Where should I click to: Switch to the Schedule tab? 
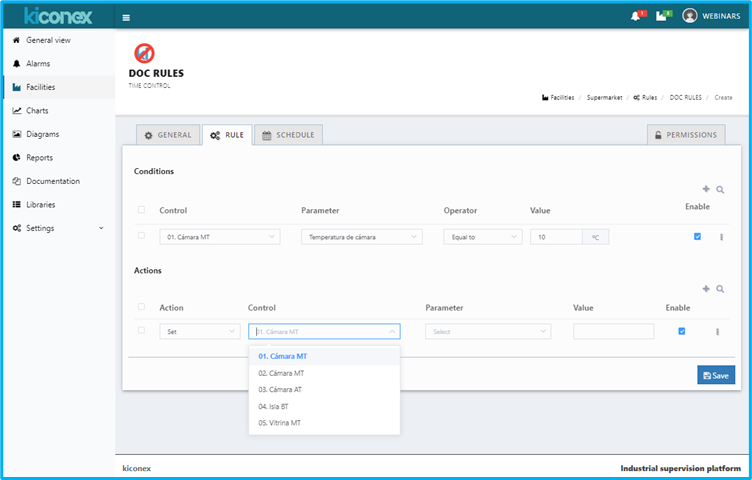click(x=288, y=135)
